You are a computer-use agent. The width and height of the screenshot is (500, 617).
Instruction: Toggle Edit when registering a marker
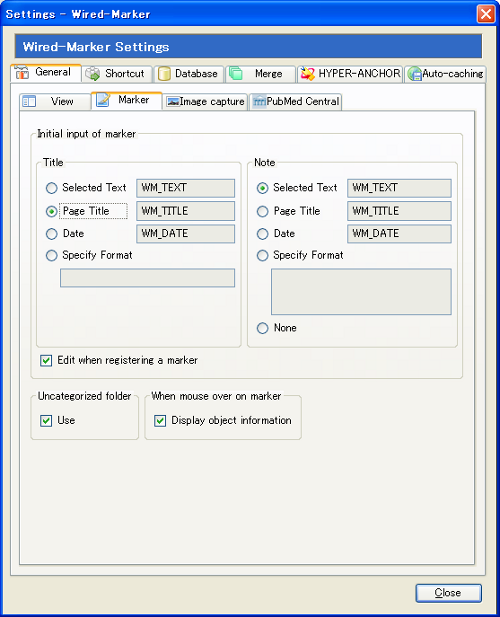coord(46,360)
